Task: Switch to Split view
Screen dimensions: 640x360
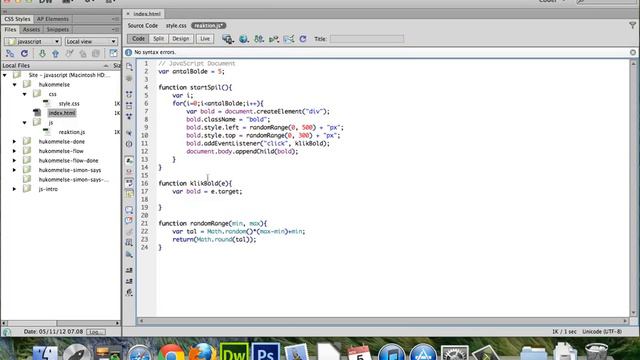Action: click(158, 39)
